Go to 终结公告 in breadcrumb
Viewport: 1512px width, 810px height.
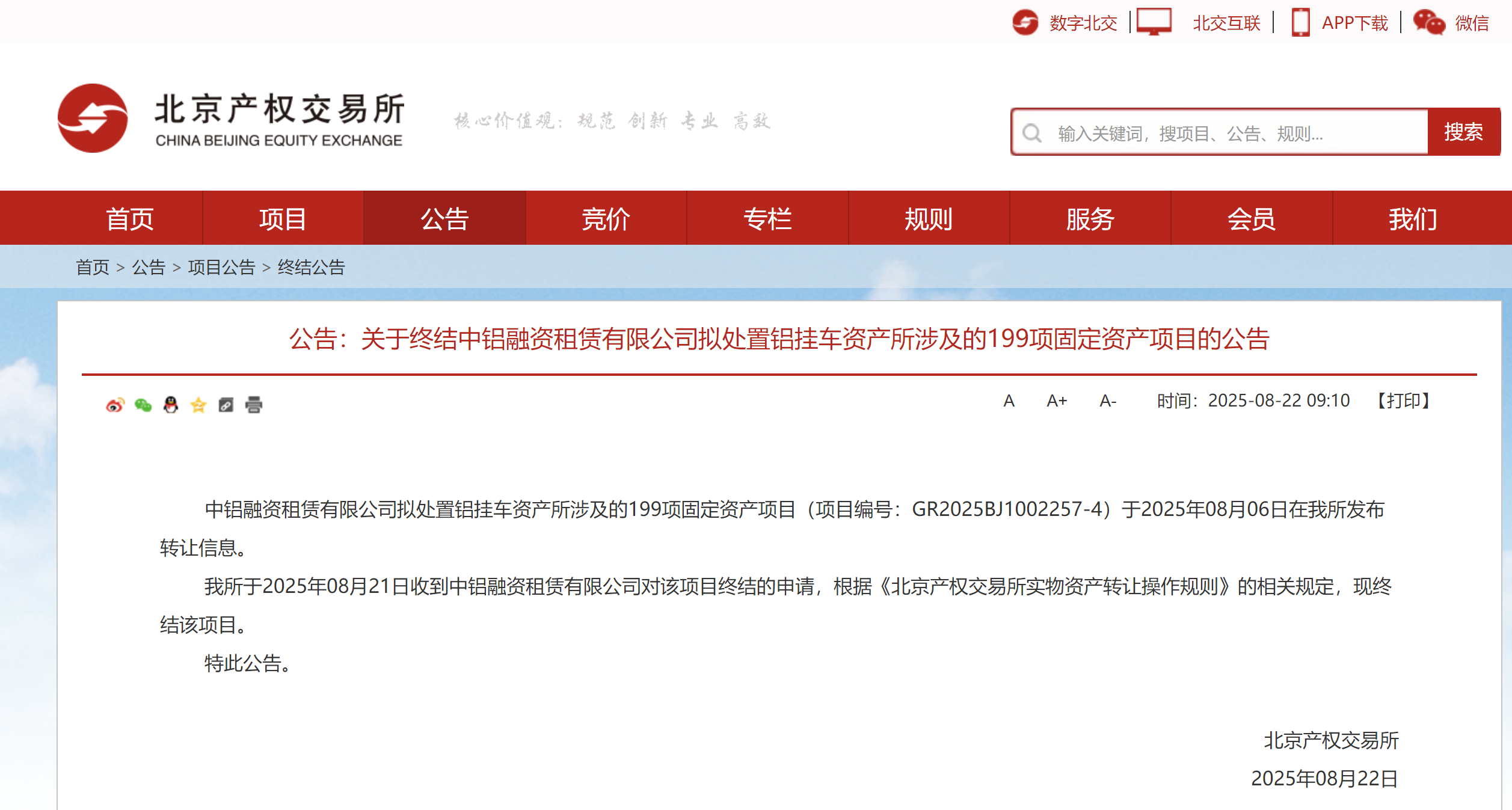tap(312, 267)
